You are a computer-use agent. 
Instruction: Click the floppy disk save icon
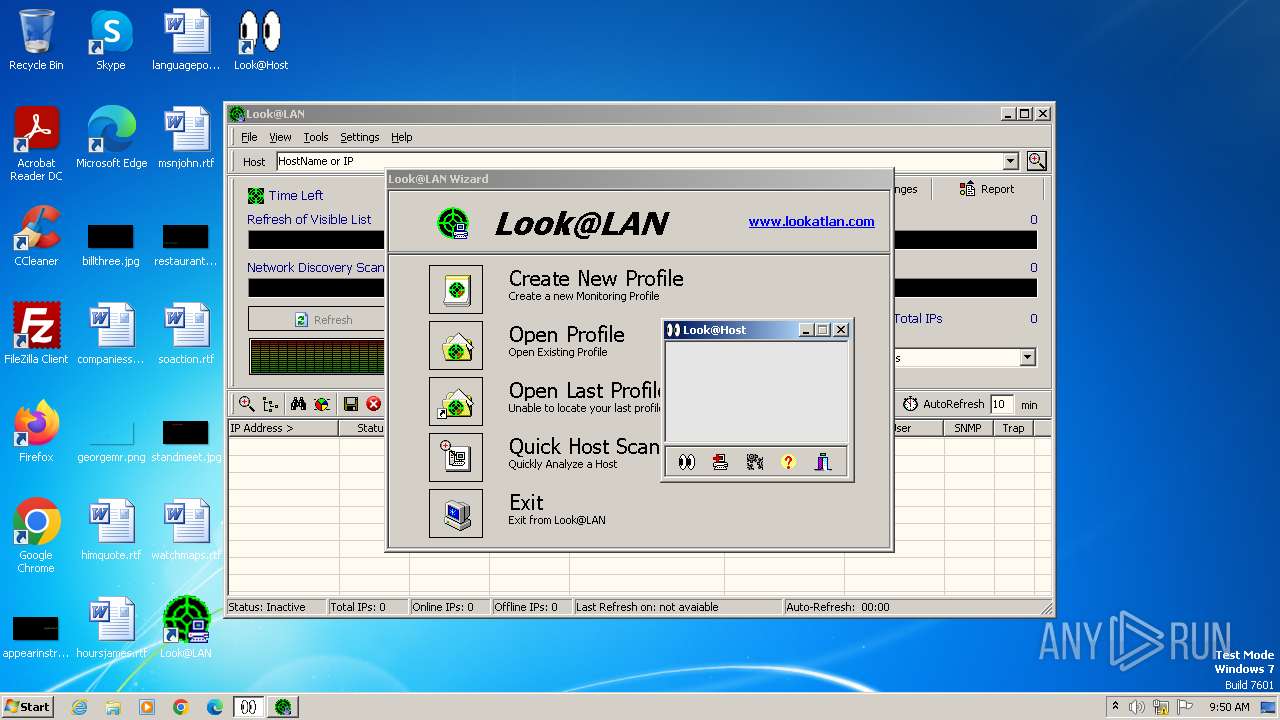click(351, 404)
